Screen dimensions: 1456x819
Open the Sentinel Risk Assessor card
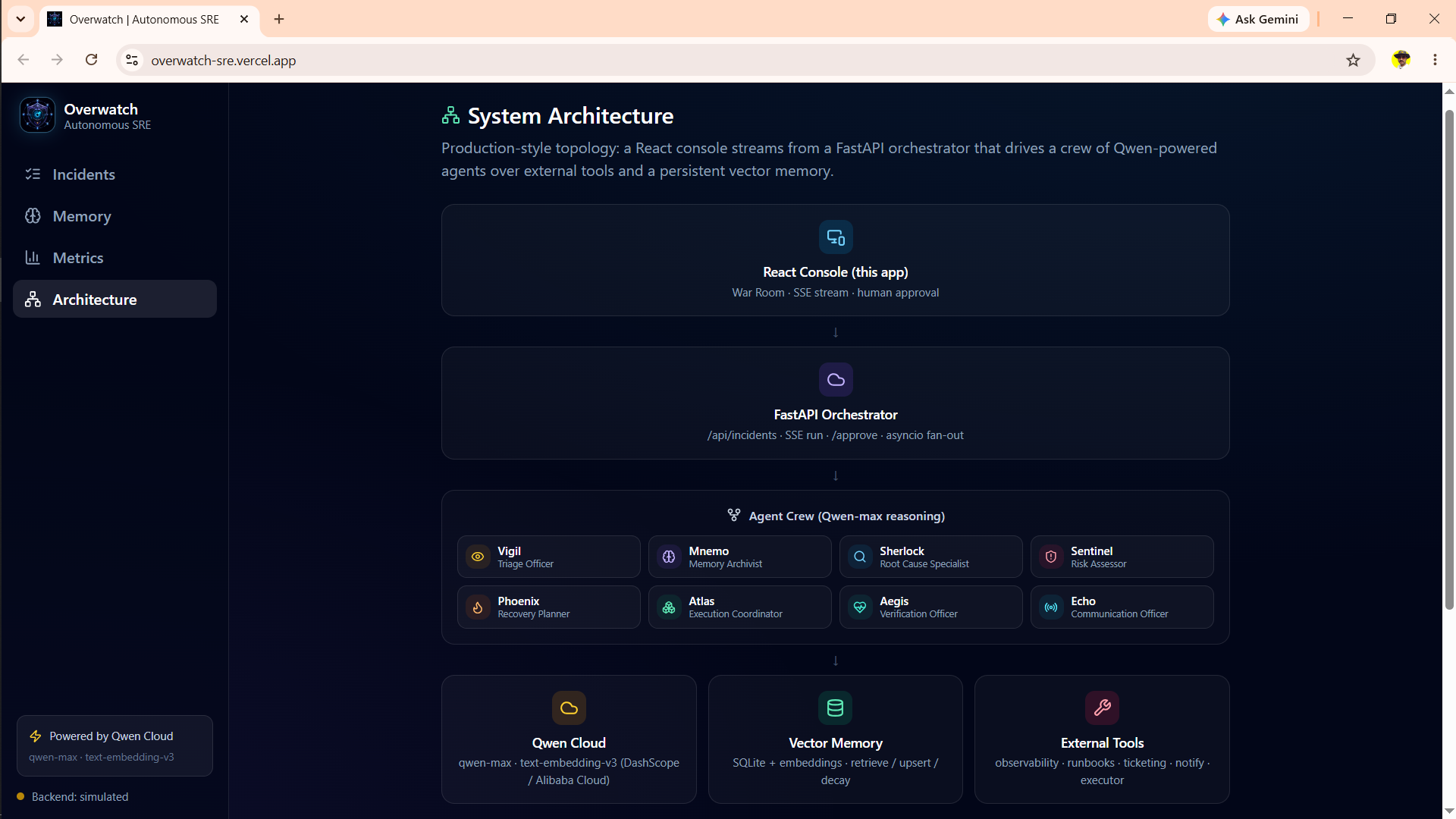coord(1122,557)
